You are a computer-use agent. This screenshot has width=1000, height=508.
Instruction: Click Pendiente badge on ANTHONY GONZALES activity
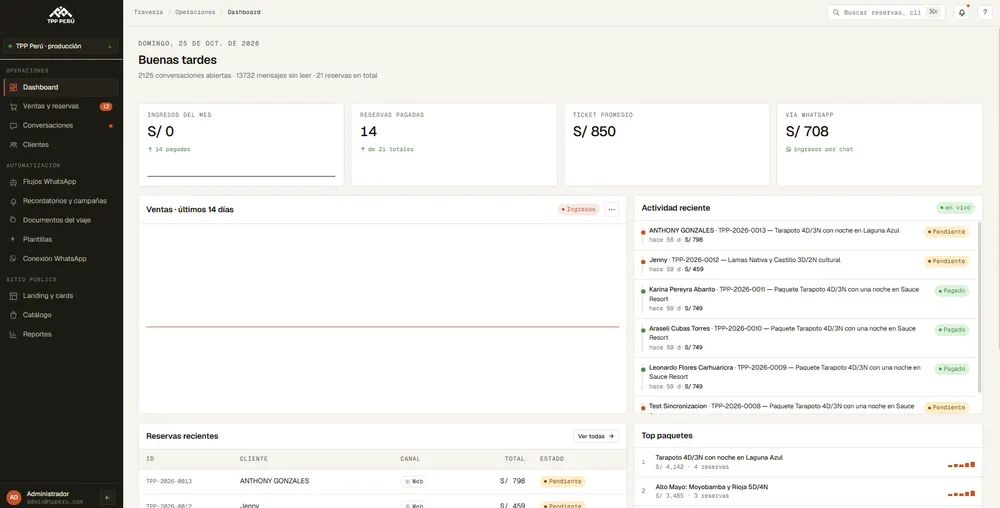point(946,232)
